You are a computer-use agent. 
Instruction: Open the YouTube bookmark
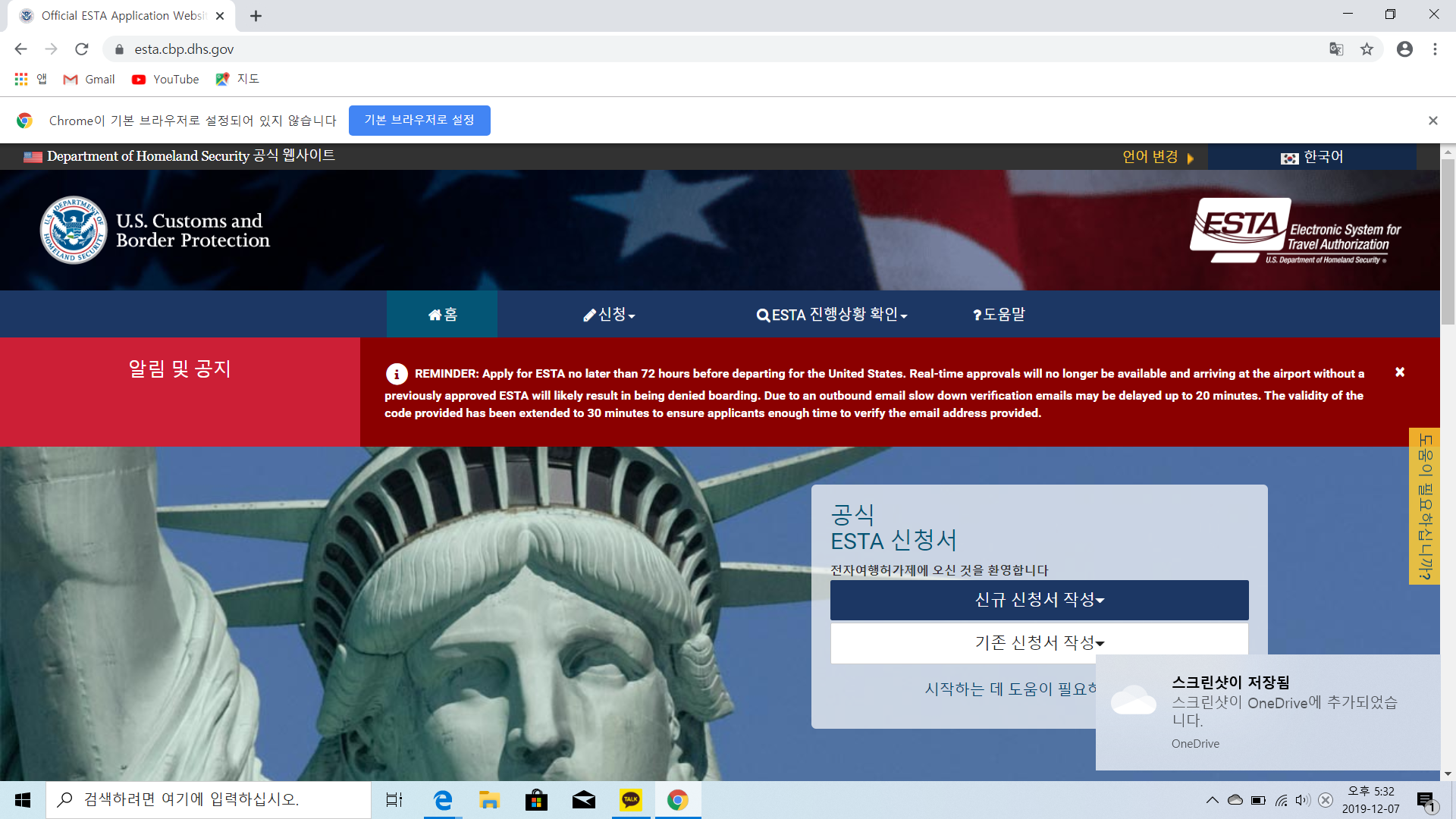[x=165, y=79]
